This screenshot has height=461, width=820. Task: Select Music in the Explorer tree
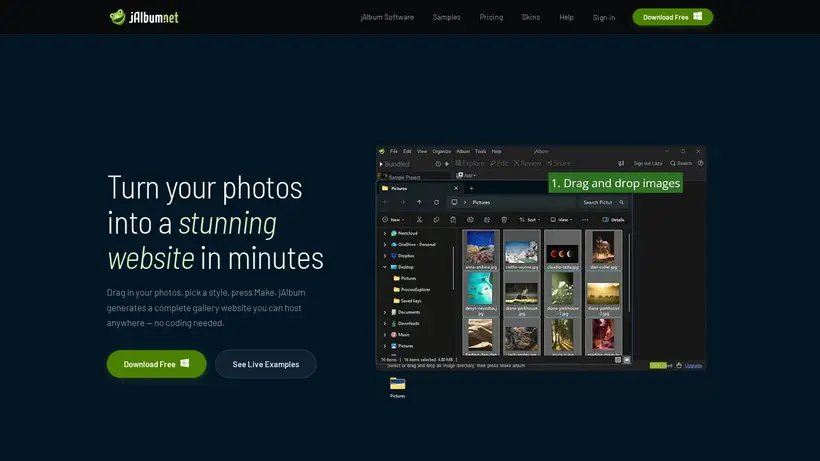[x=400, y=335]
